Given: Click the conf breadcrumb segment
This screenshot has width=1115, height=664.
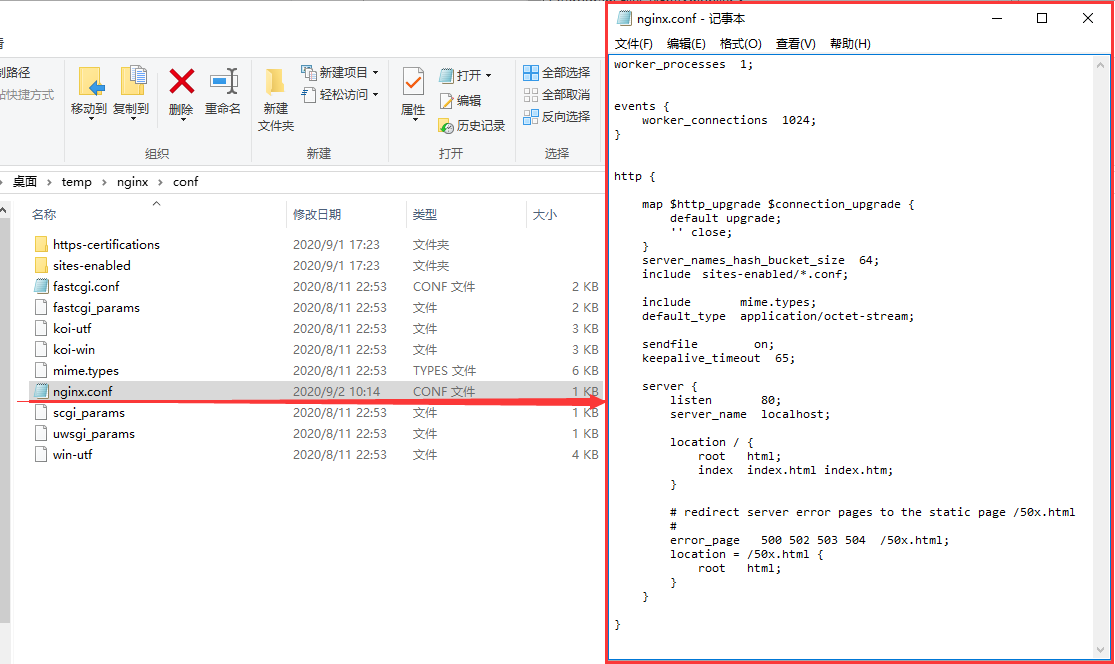Looking at the screenshot, I should [186, 182].
